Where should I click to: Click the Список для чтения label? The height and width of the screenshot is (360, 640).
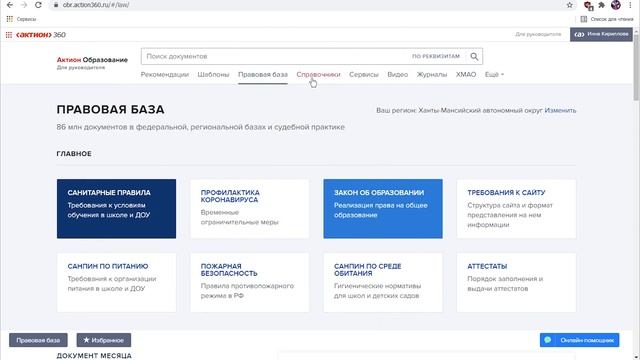click(x=612, y=19)
